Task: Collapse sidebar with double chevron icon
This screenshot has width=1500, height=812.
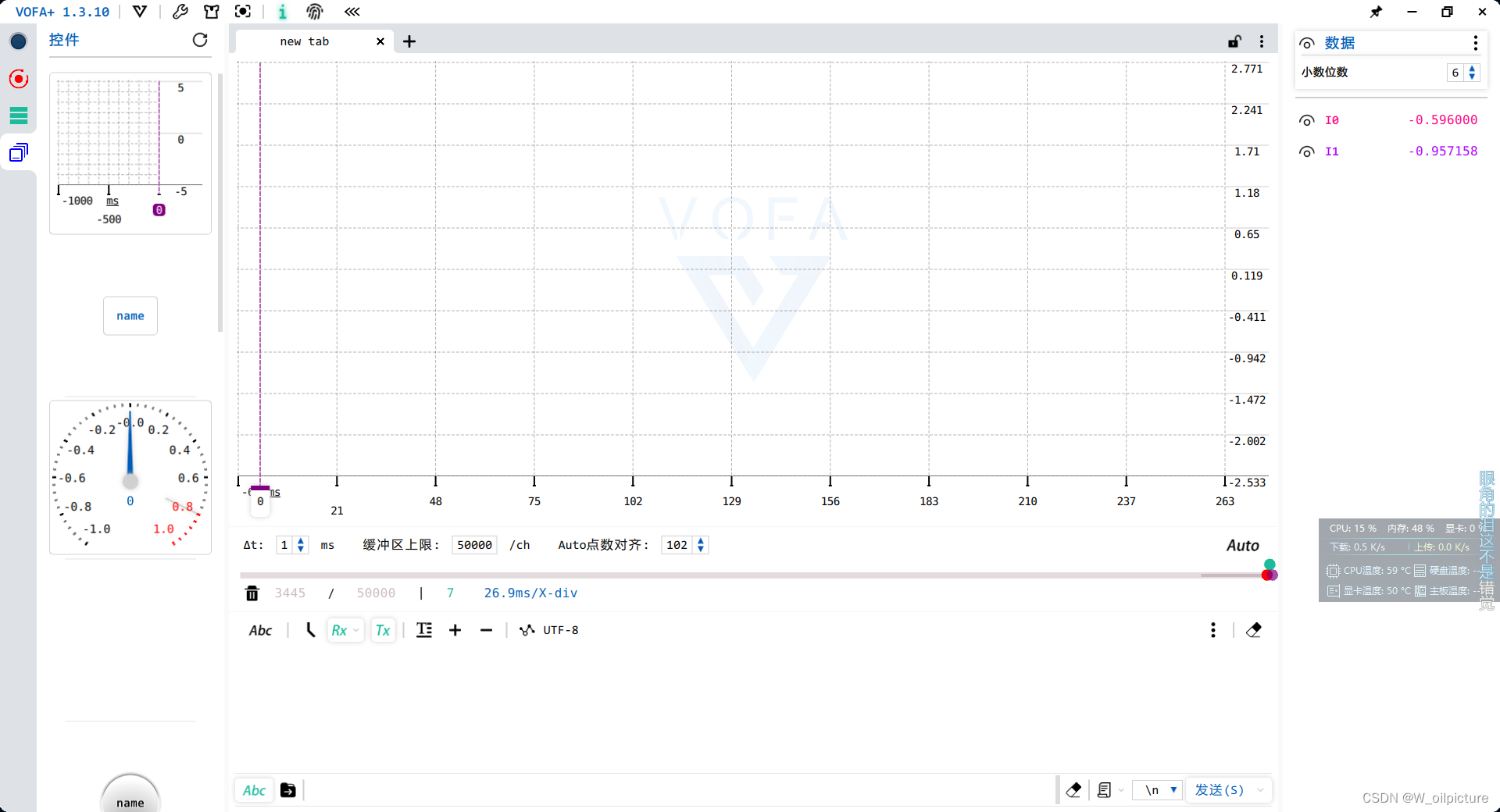Action: pyautogui.click(x=352, y=12)
